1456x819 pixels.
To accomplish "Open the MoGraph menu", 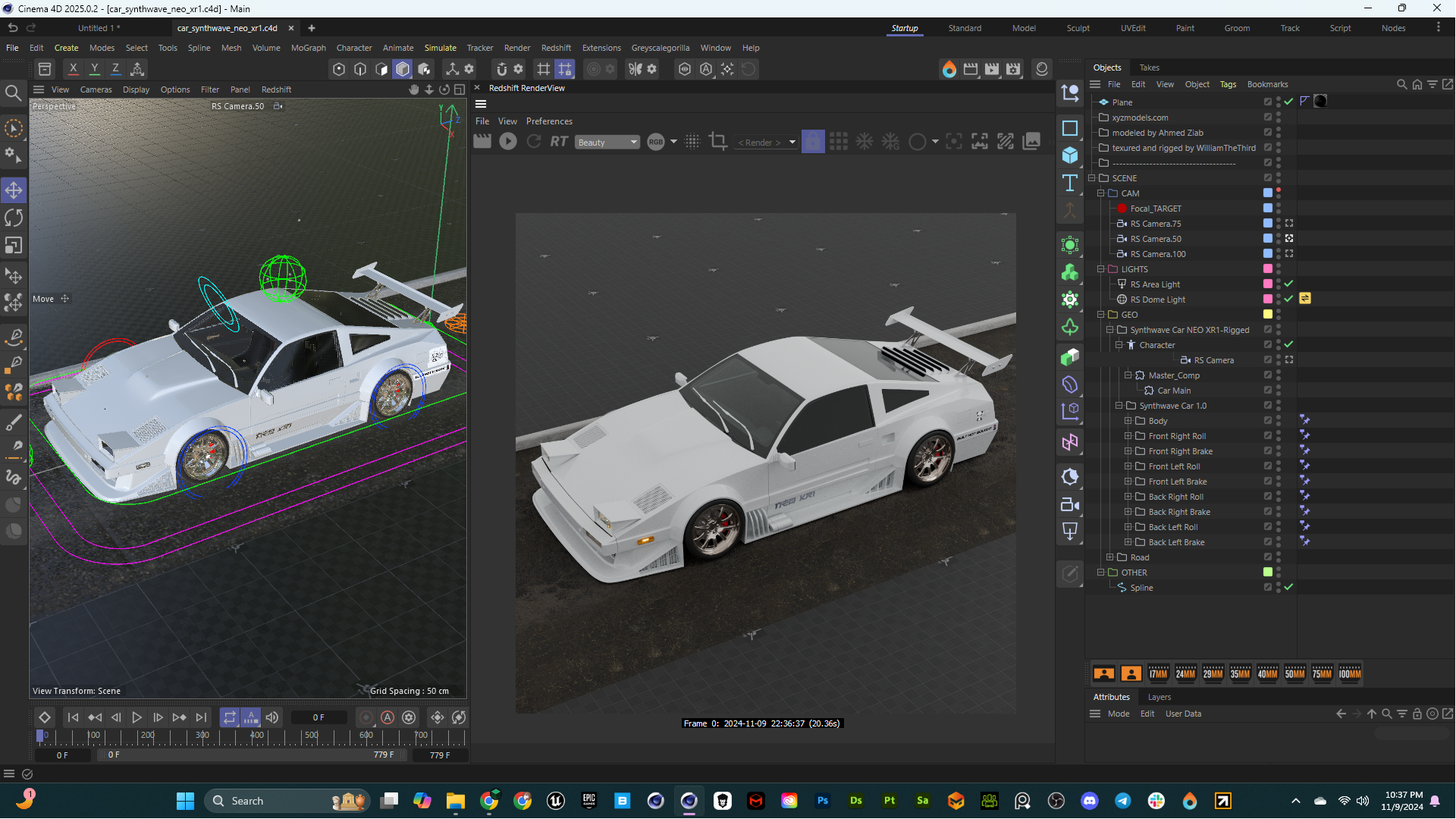I will point(308,48).
